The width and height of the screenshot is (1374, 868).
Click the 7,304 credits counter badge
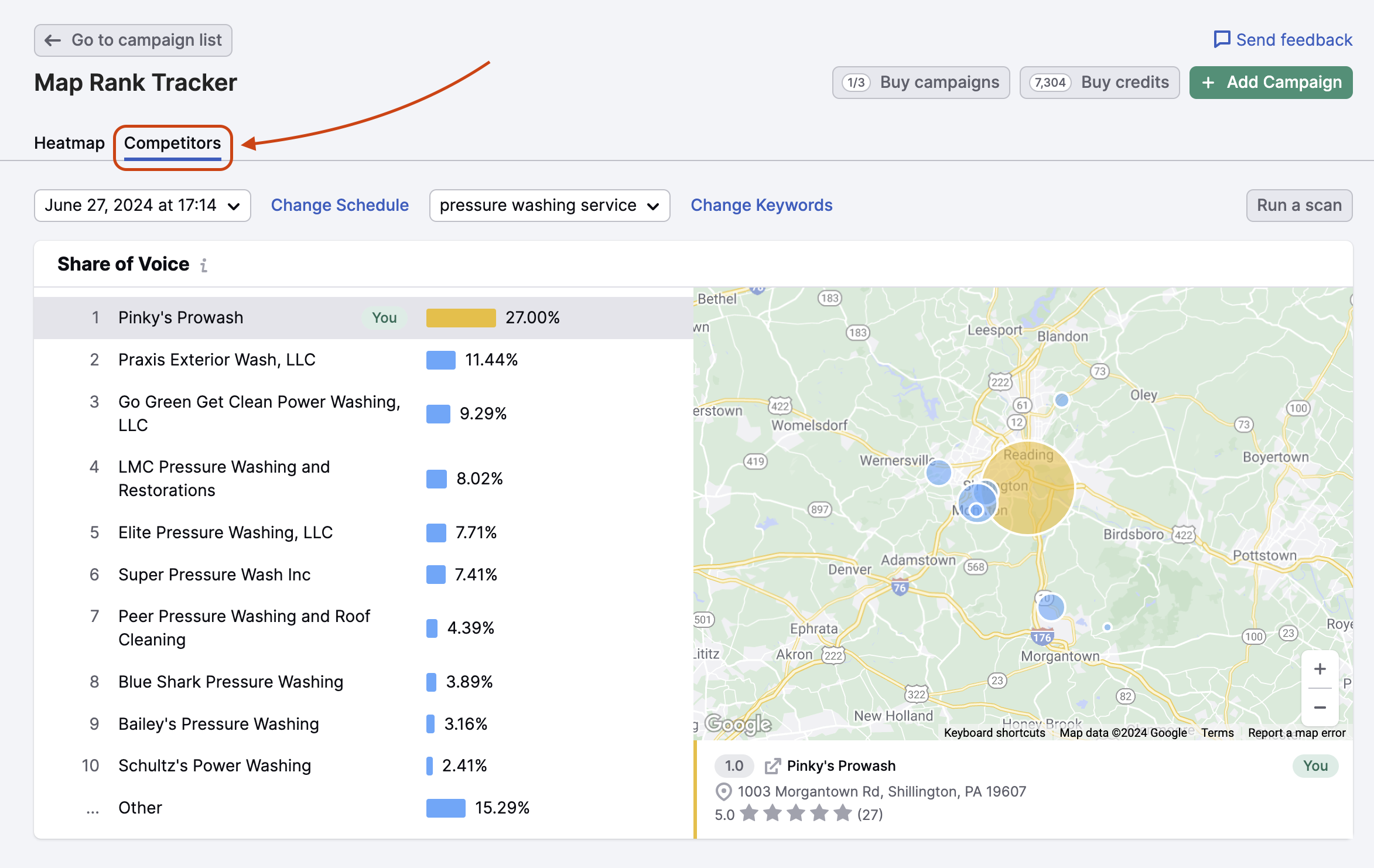click(1050, 83)
